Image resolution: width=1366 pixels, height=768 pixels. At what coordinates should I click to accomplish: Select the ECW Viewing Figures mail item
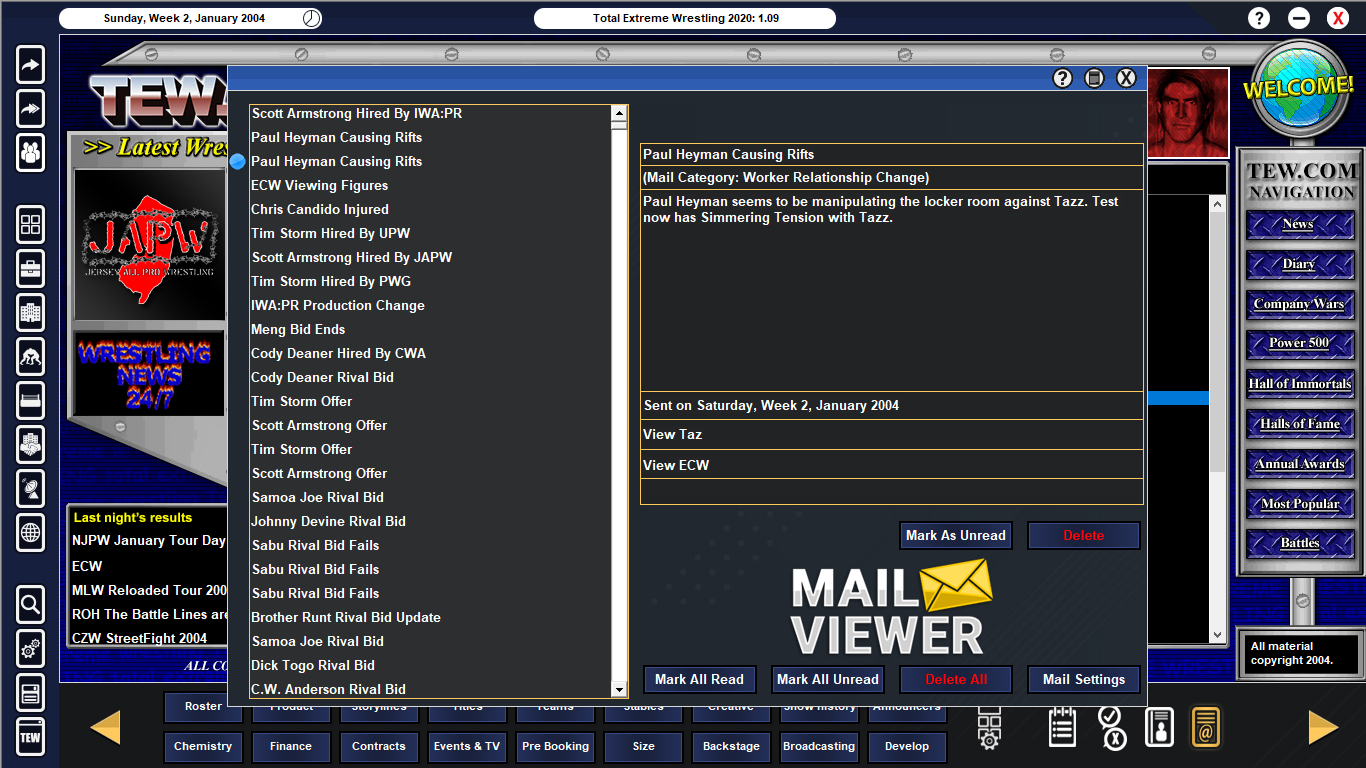(x=319, y=185)
